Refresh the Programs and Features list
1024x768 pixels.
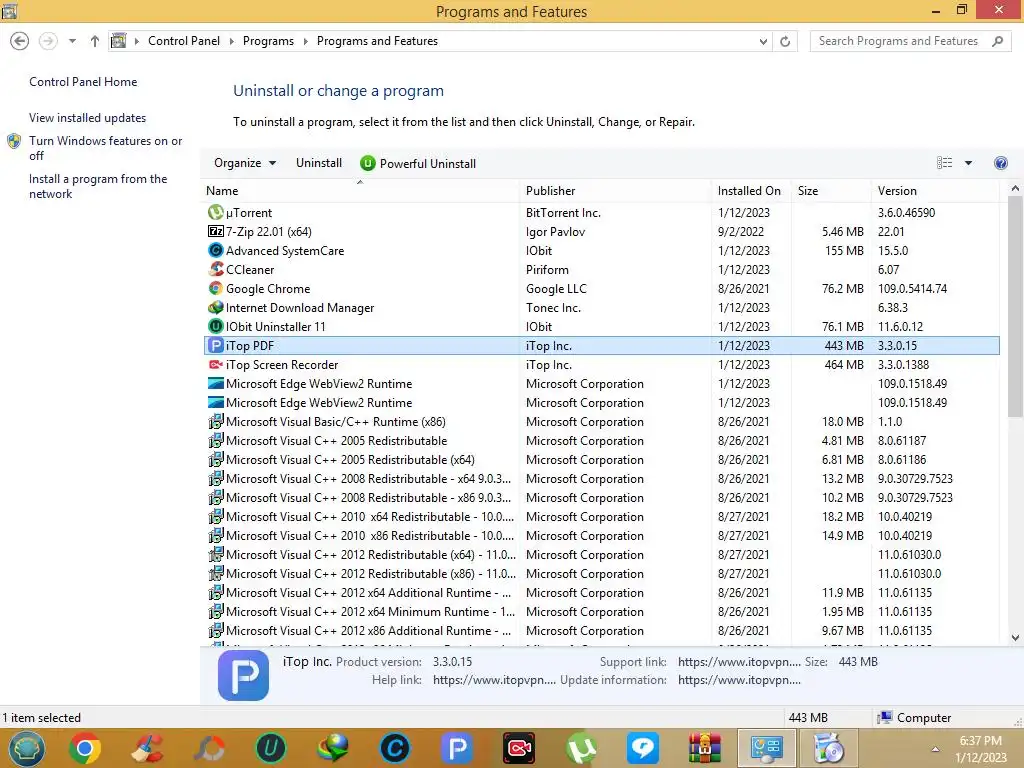785,41
